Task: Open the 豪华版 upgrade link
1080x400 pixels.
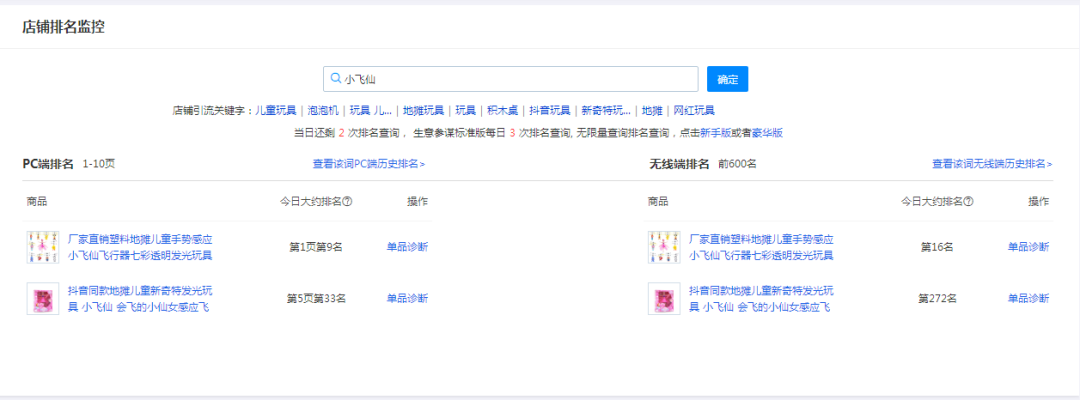Action: click(x=767, y=132)
